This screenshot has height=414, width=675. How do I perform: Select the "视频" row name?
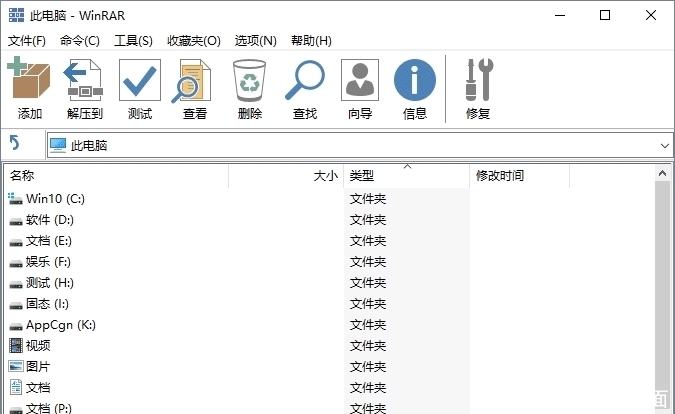(x=38, y=346)
